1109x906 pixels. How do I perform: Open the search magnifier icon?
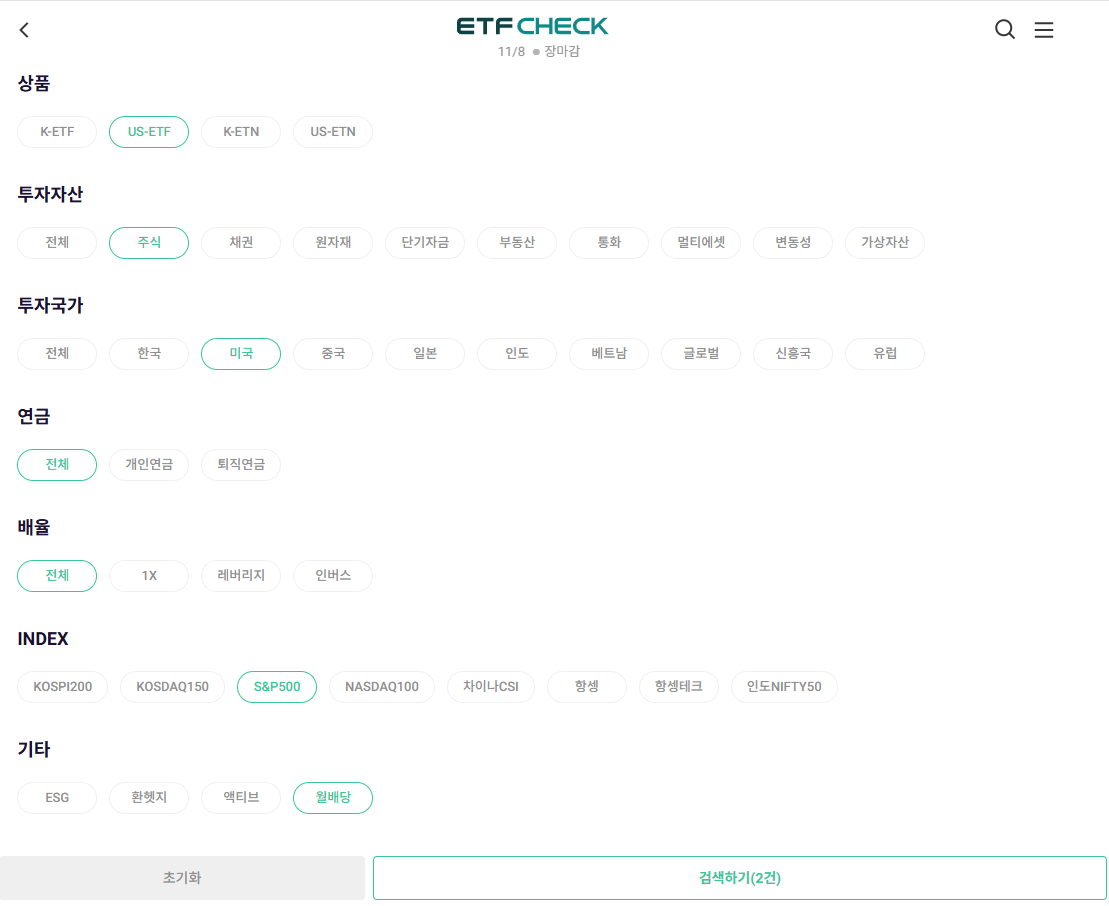pos(1004,30)
